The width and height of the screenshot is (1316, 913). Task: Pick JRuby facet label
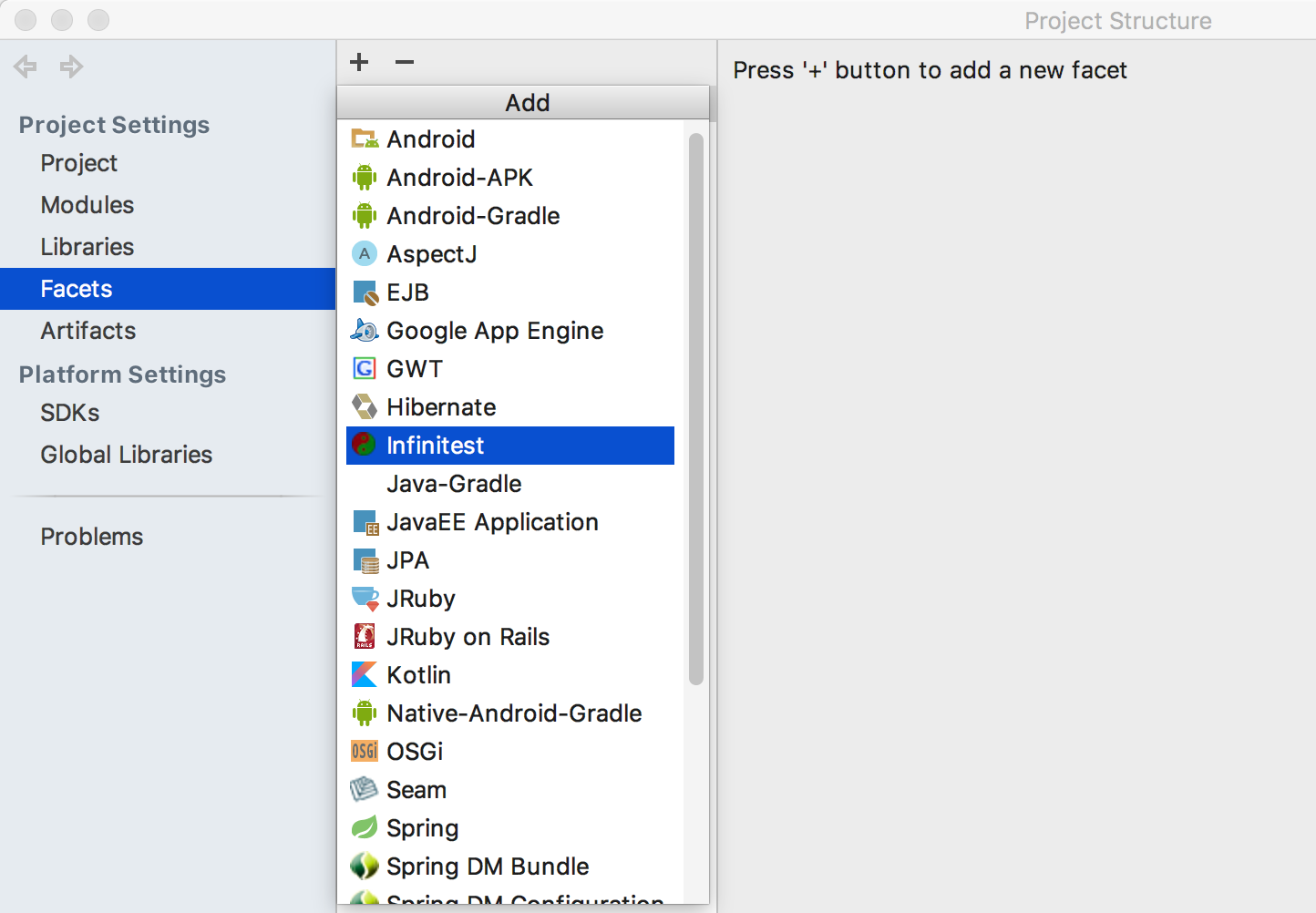(x=421, y=599)
